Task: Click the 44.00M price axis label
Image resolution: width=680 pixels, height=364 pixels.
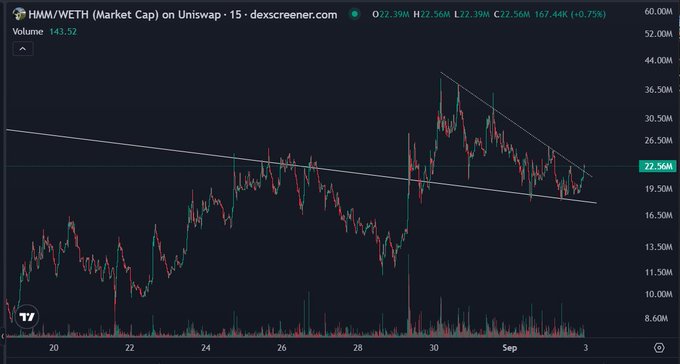Action: click(658, 60)
